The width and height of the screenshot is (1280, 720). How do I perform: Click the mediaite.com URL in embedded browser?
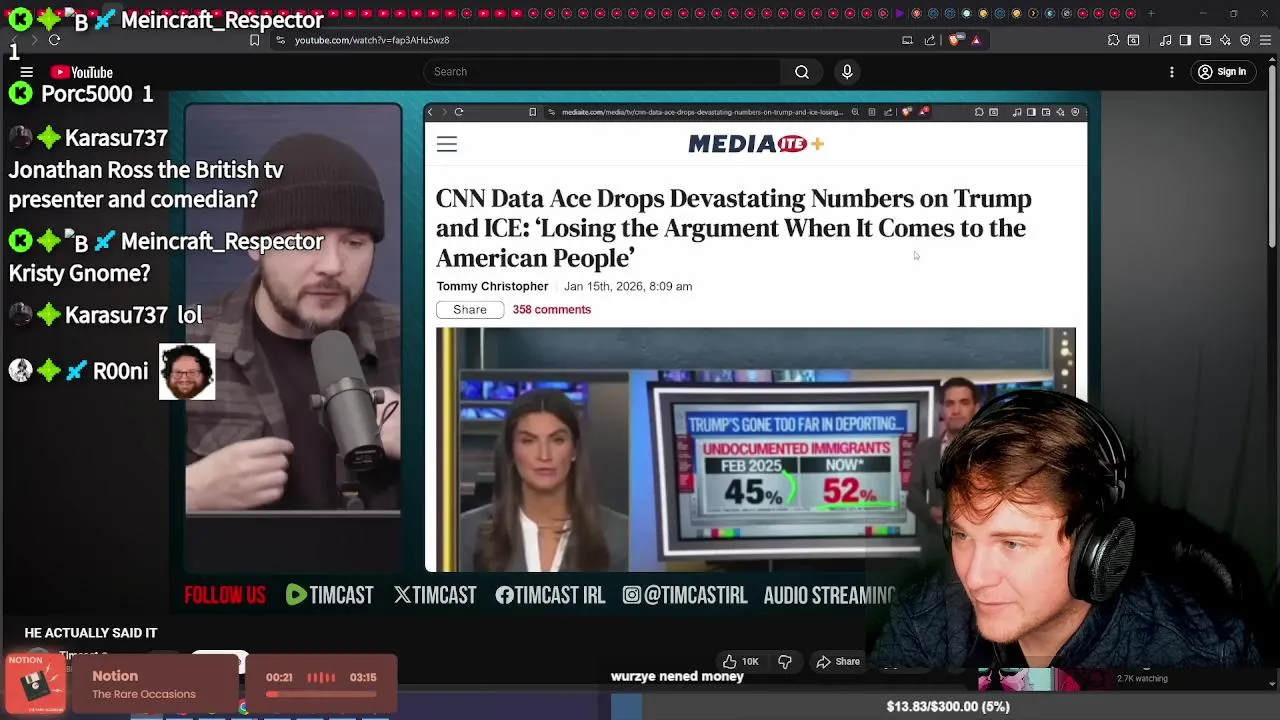pyautogui.click(x=702, y=112)
